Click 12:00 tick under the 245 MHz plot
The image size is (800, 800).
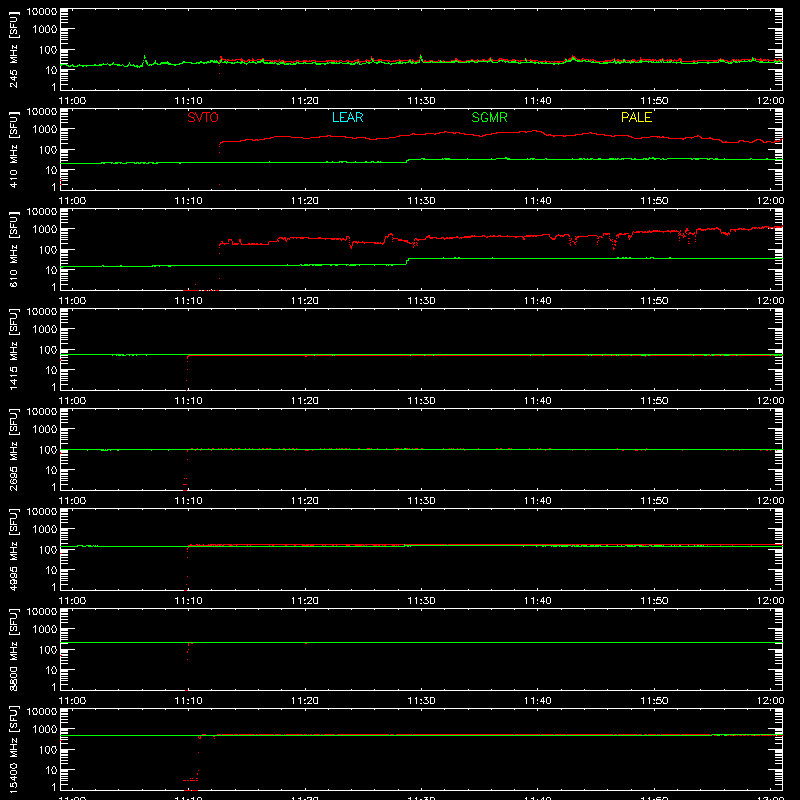click(x=770, y=101)
